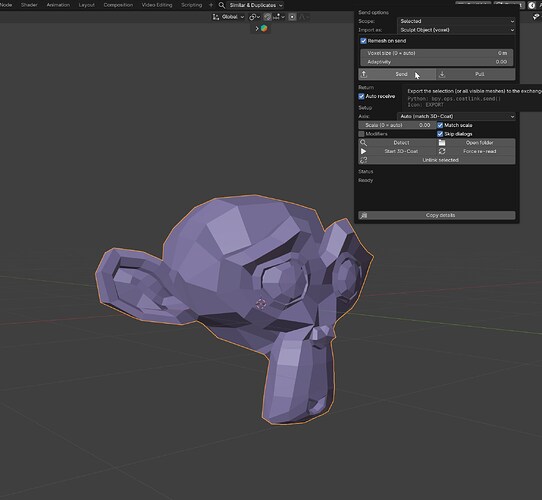Screen dimensions: 542x500
Task: Open the Scope dropdown set to Selected
Action: 456,21
